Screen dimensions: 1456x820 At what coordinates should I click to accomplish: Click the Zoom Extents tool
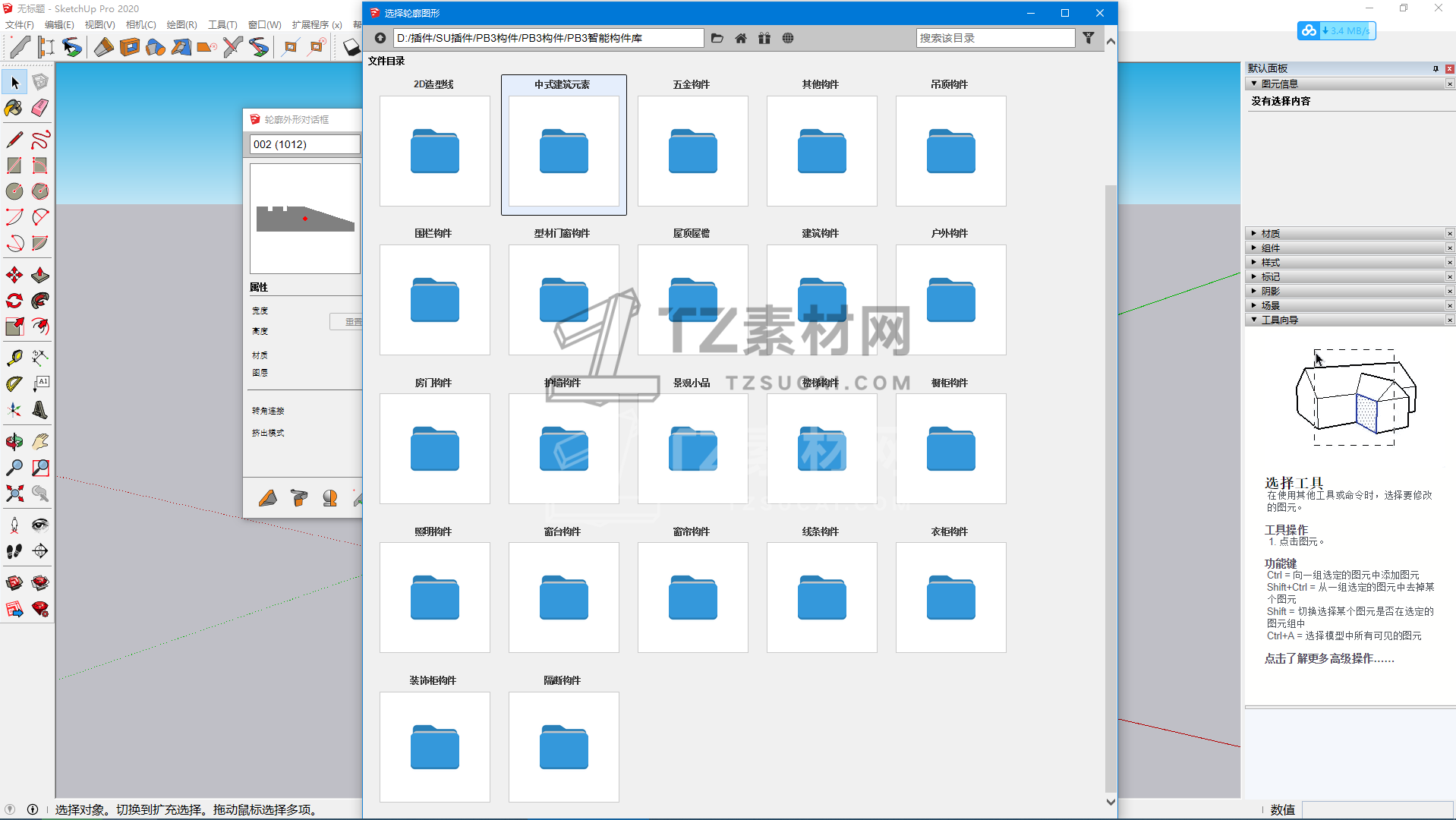coord(14,494)
